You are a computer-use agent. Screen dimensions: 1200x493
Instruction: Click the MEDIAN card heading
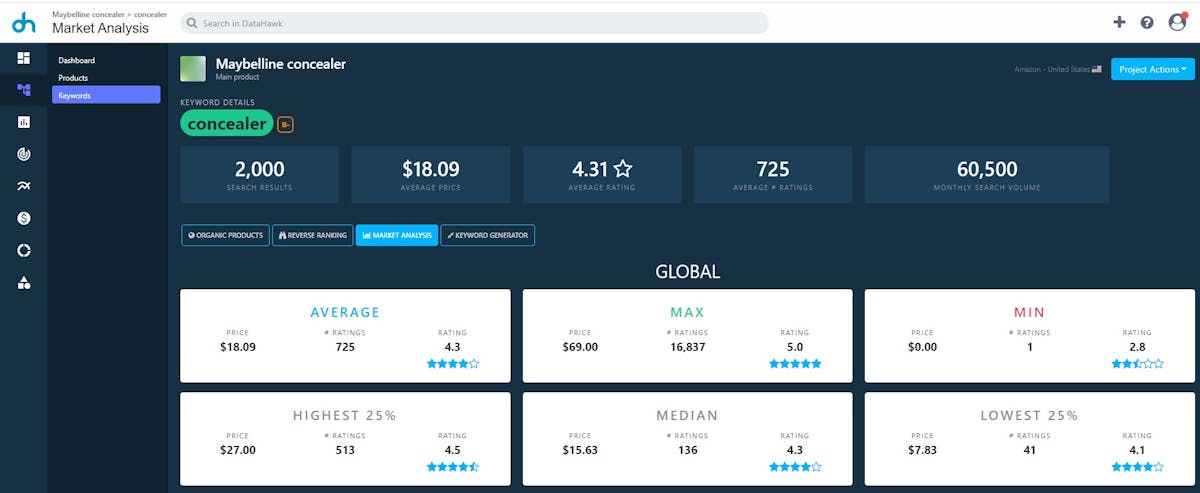pos(688,415)
